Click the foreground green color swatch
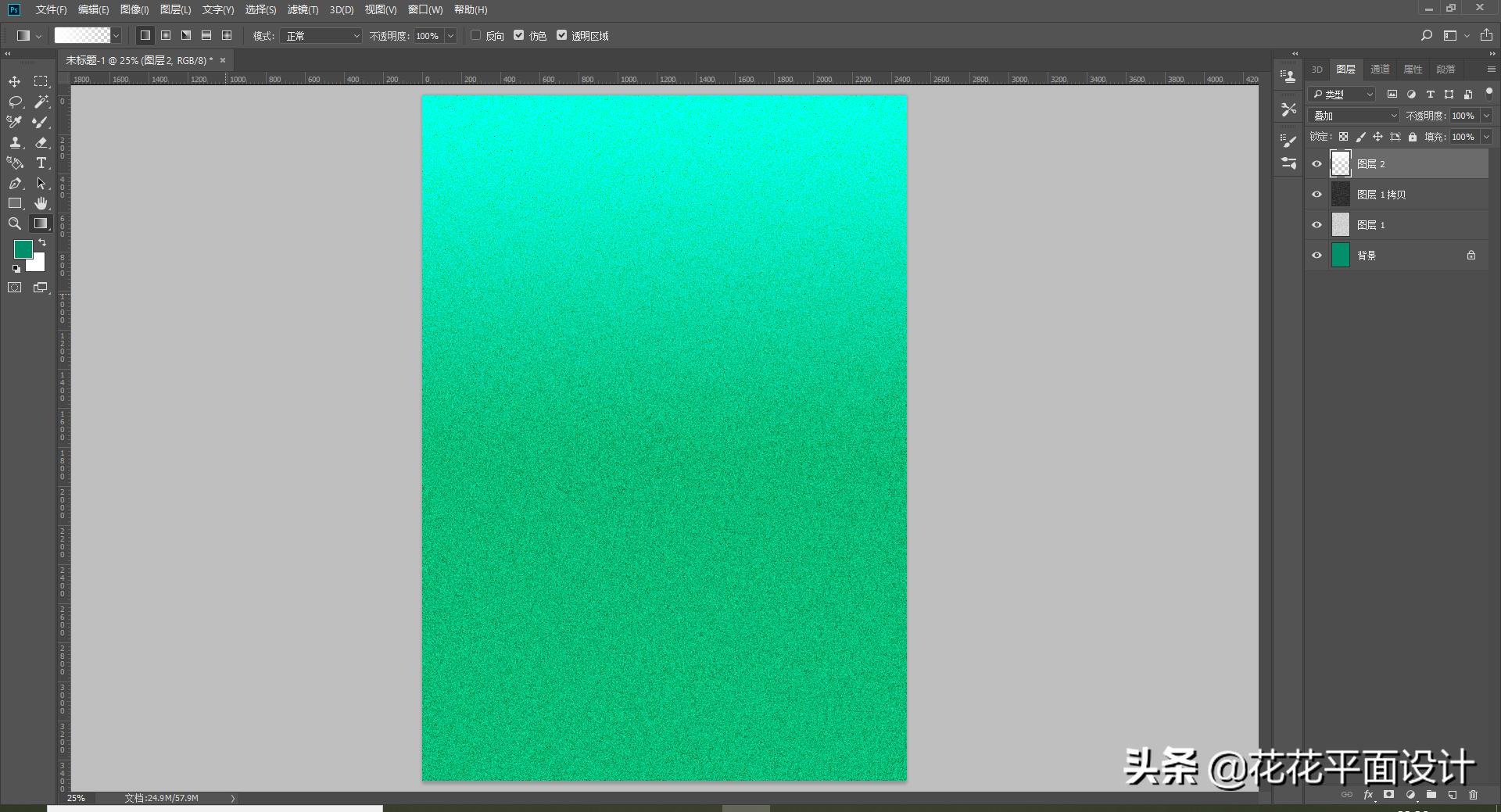The image size is (1501, 812). 23,249
